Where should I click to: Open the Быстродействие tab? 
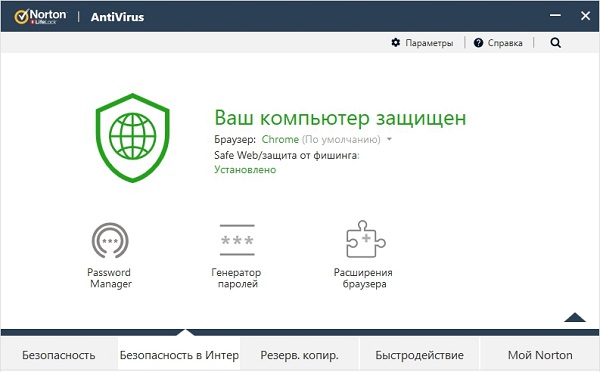click(419, 355)
